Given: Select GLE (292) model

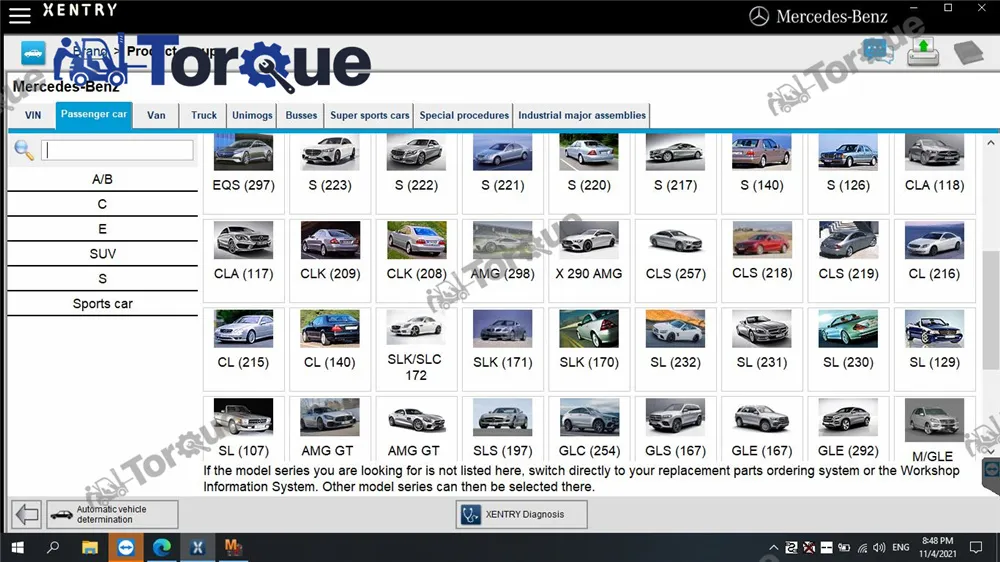Looking at the screenshot, I should coord(848,429).
